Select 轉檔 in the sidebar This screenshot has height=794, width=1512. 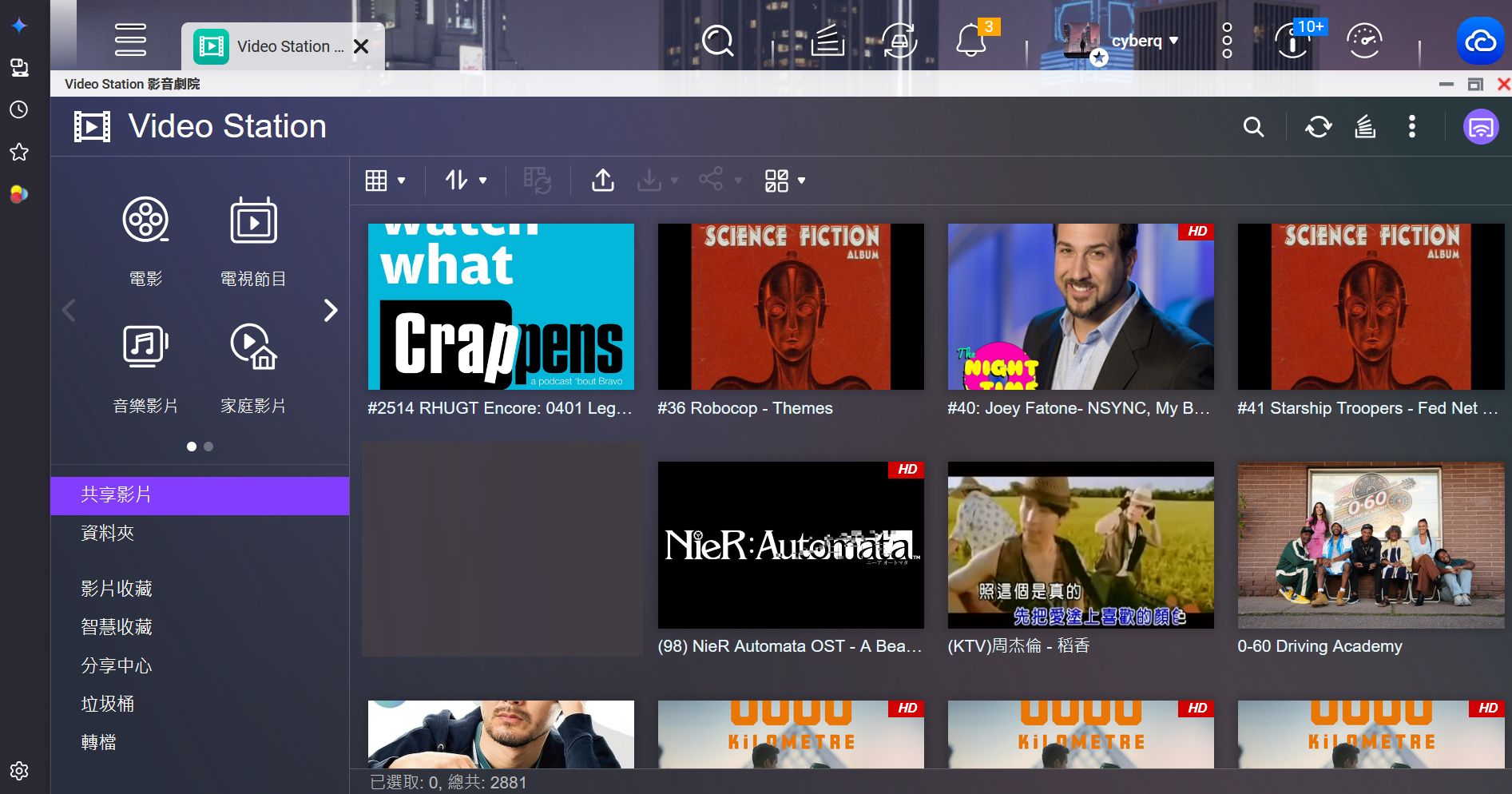tap(200, 743)
